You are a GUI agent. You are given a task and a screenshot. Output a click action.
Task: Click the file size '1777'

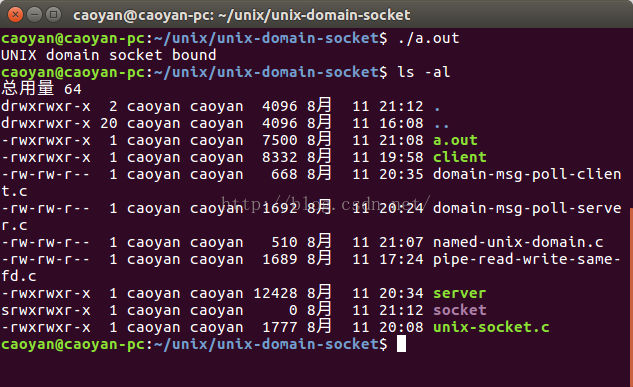click(x=280, y=327)
